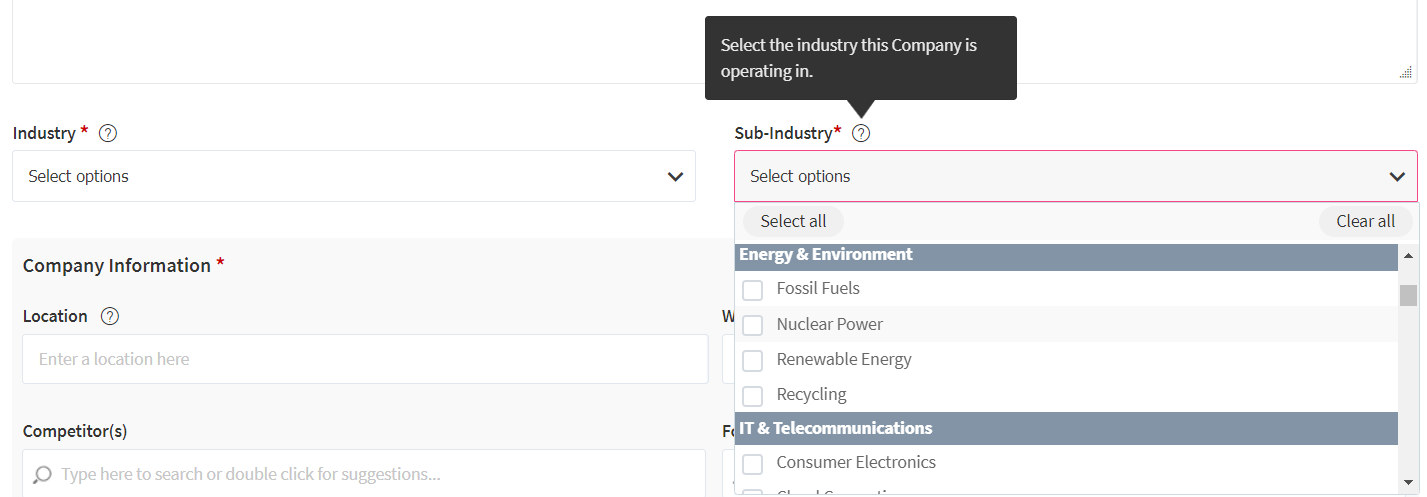The height and width of the screenshot is (497, 1427).
Task: Tick the Nuclear Power option
Action: [x=753, y=325]
